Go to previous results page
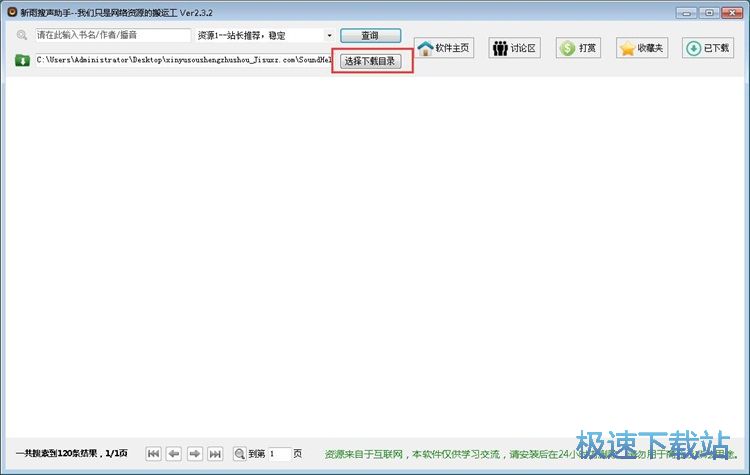 click(174, 453)
